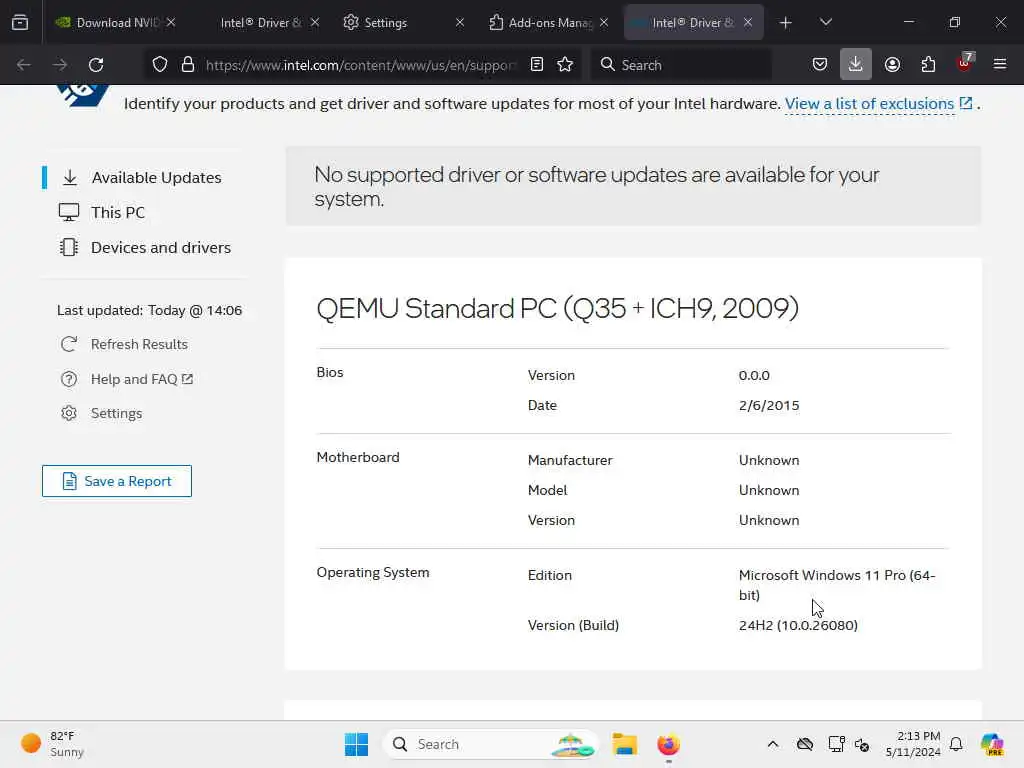Open the Firefox application menu

[999, 64]
